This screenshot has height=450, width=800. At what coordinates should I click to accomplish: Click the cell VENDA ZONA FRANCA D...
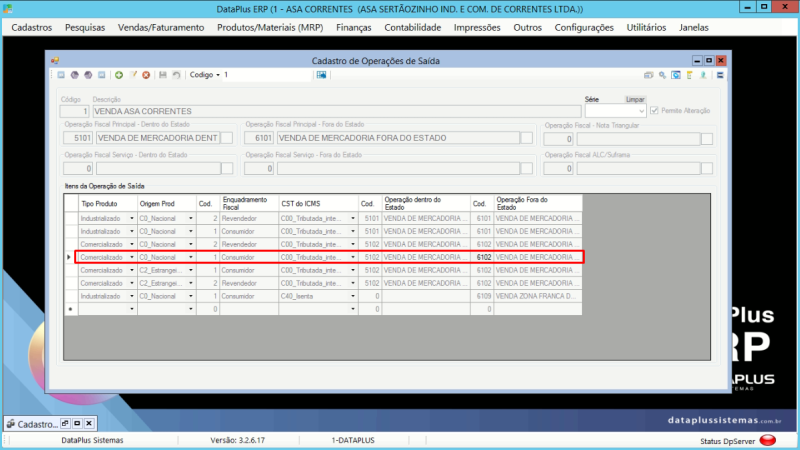[x=538, y=296]
